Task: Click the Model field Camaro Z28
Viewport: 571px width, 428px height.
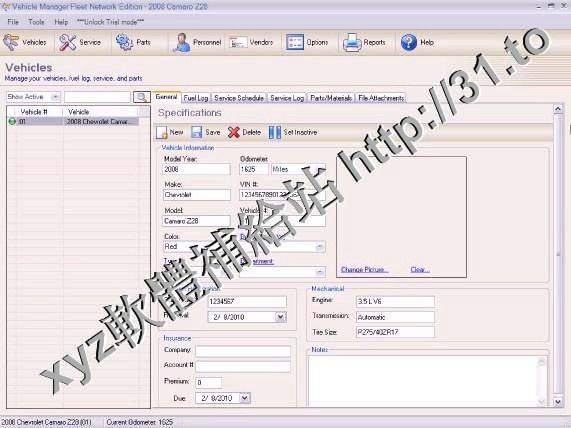Action: tap(196, 221)
